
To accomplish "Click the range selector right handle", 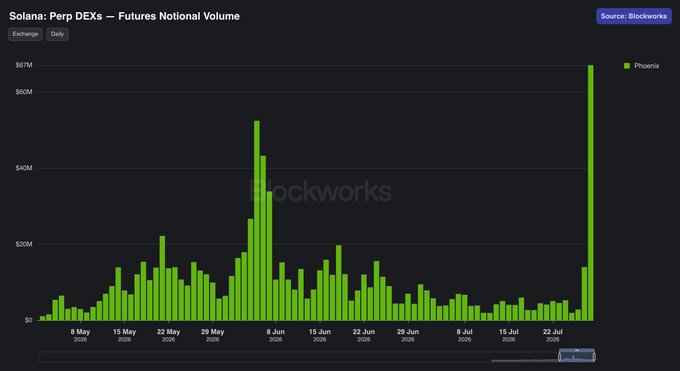I will 594,357.
